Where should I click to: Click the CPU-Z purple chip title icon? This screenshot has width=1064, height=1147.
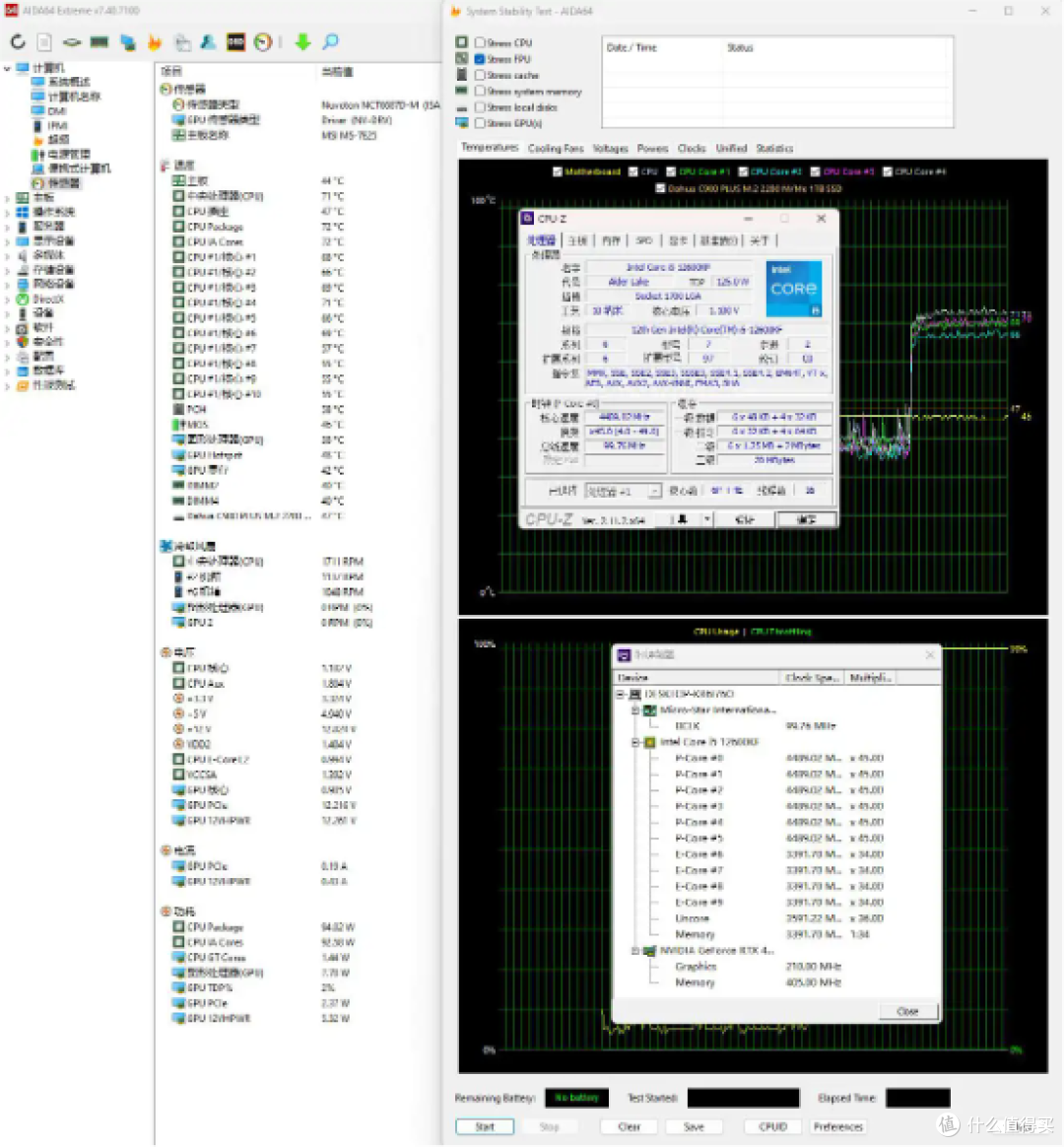pyautogui.click(x=527, y=218)
